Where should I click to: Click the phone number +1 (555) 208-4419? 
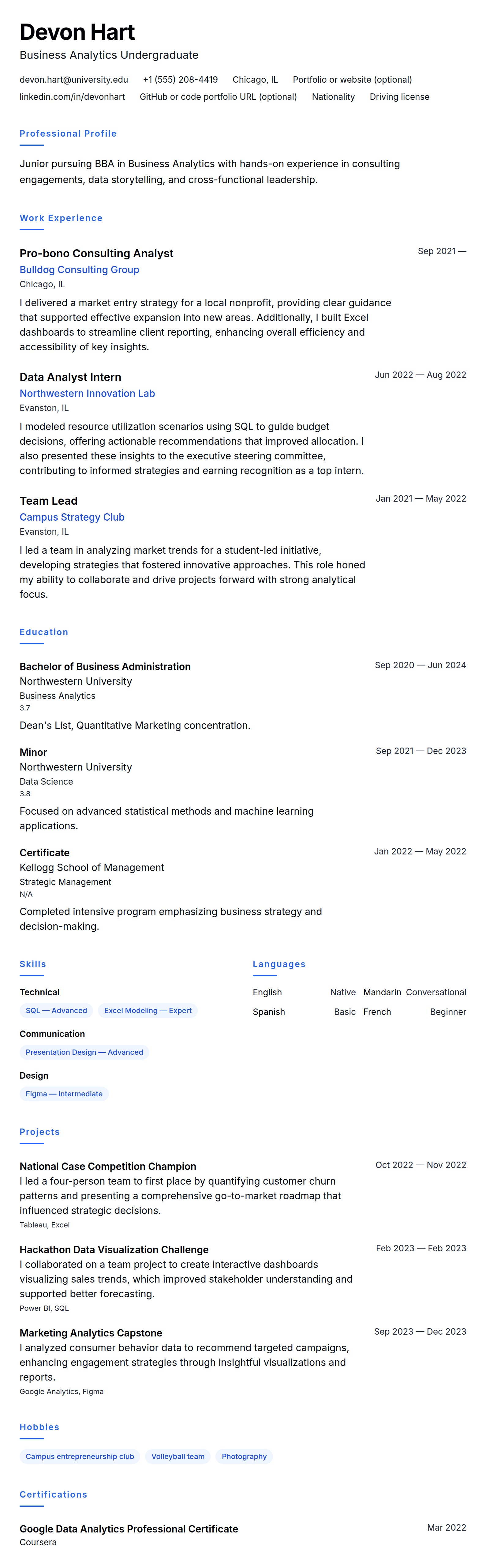pos(180,80)
